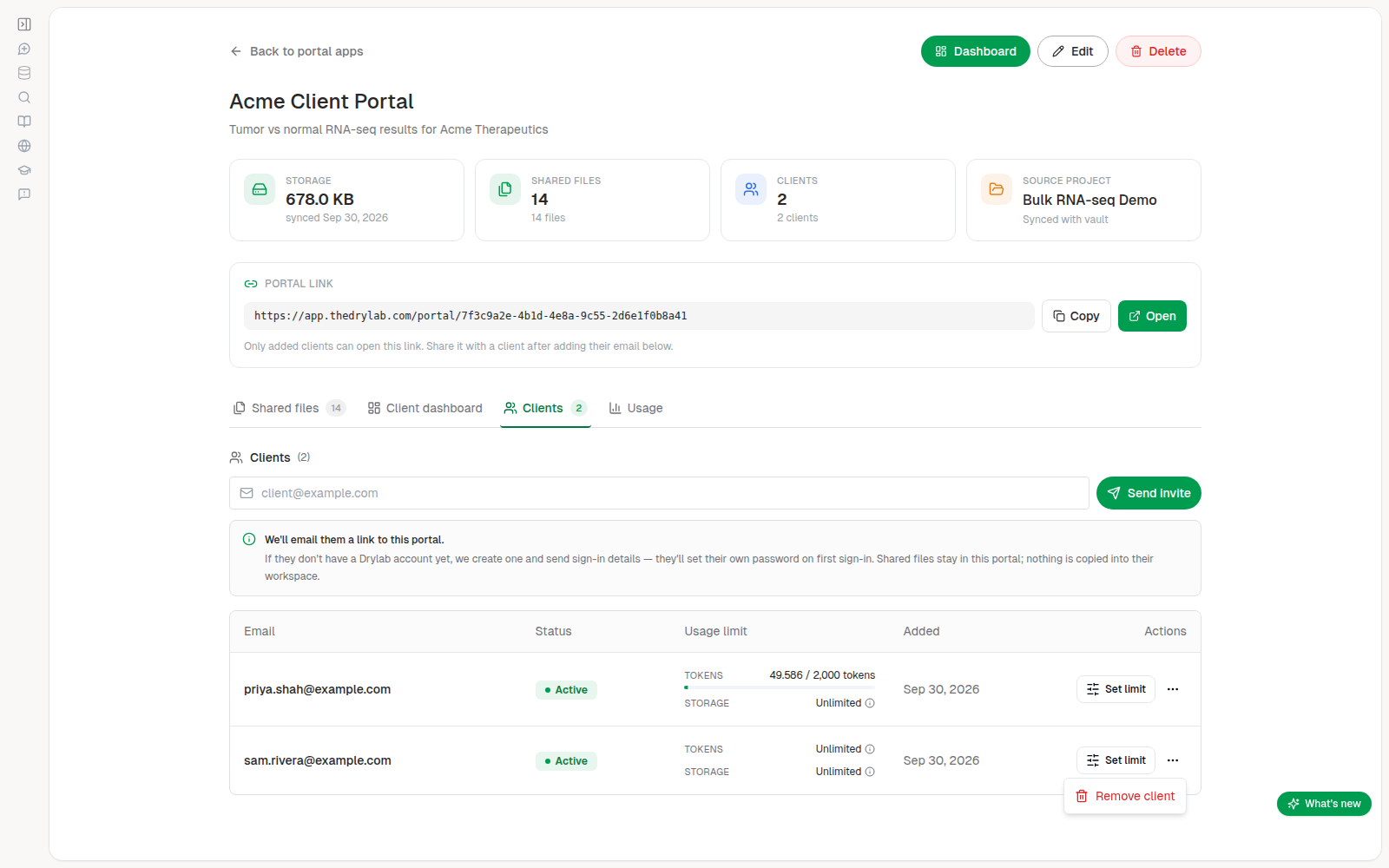The image size is (1389, 868).
Task: Open the portal Dashboard button
Action: point(975,51)
